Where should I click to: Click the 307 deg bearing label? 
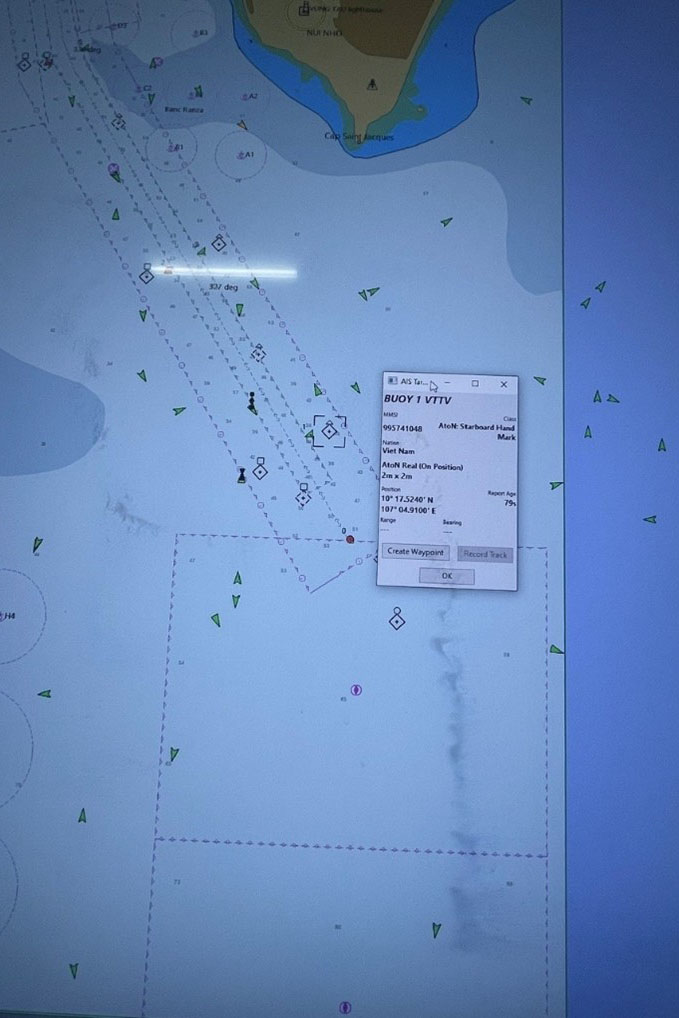[223, 287]
